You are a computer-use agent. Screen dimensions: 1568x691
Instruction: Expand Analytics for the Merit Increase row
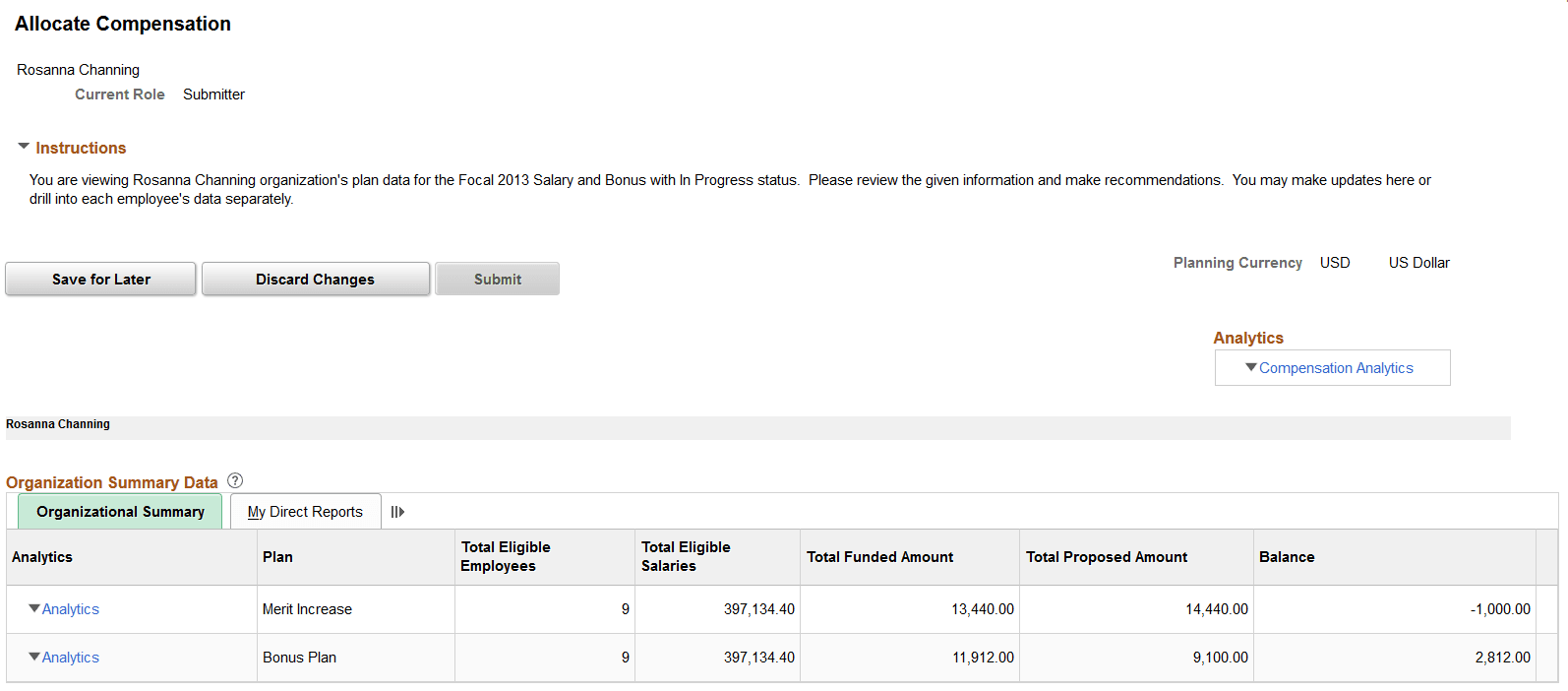[x=34, y=608]
